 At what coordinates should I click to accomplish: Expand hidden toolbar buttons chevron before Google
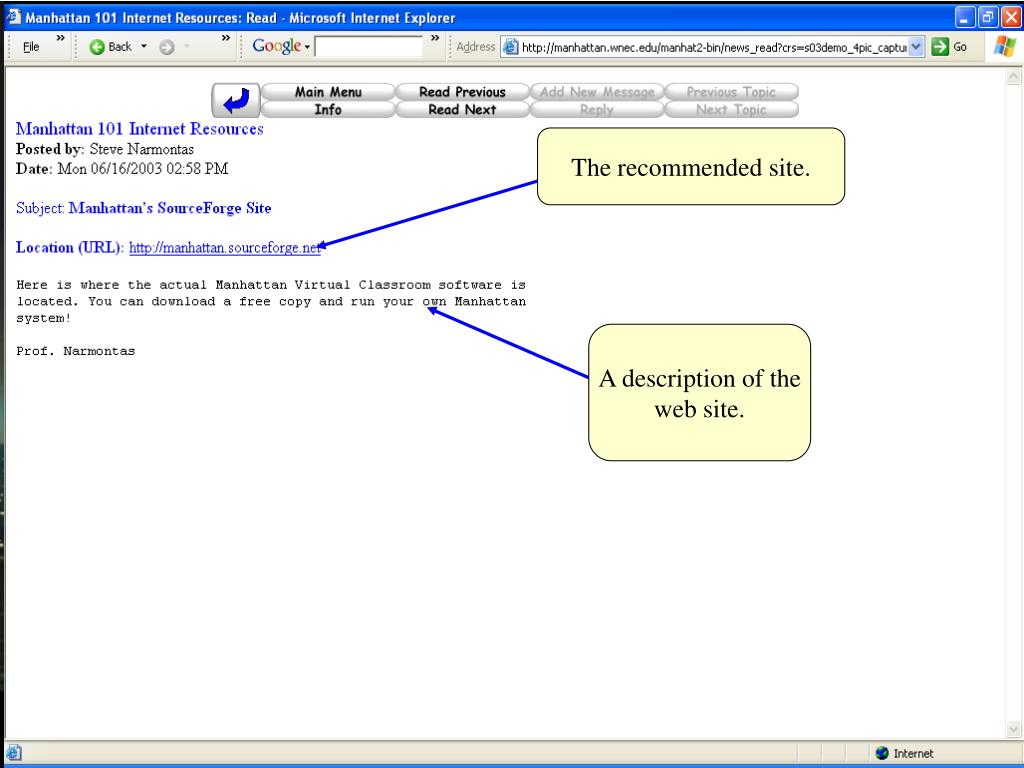225,39
